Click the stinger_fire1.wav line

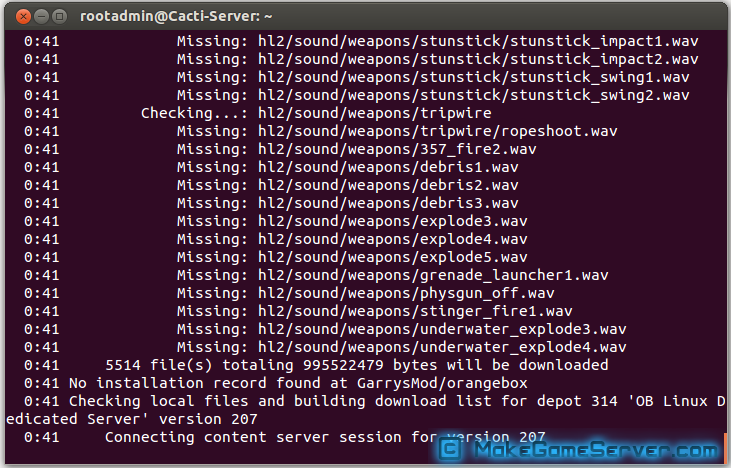click(298, 311)
